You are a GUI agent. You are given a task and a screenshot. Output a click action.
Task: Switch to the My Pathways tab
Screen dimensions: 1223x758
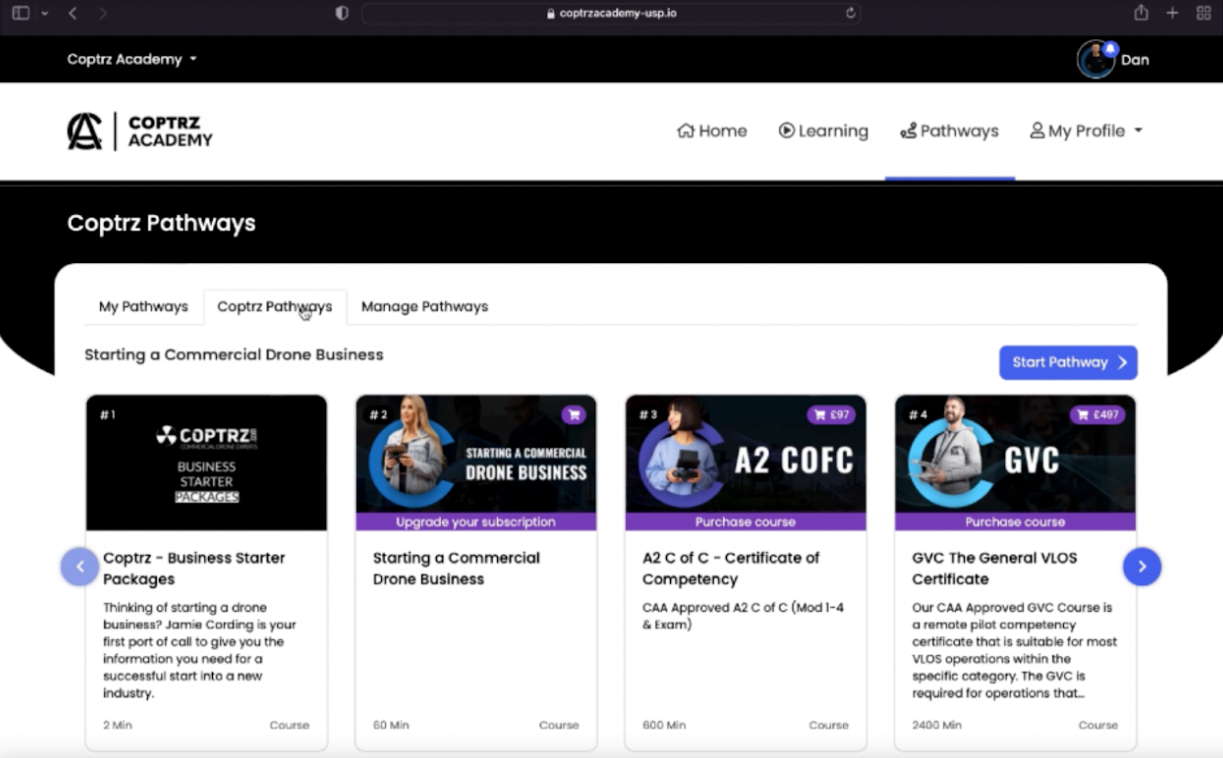click(143, 307)
